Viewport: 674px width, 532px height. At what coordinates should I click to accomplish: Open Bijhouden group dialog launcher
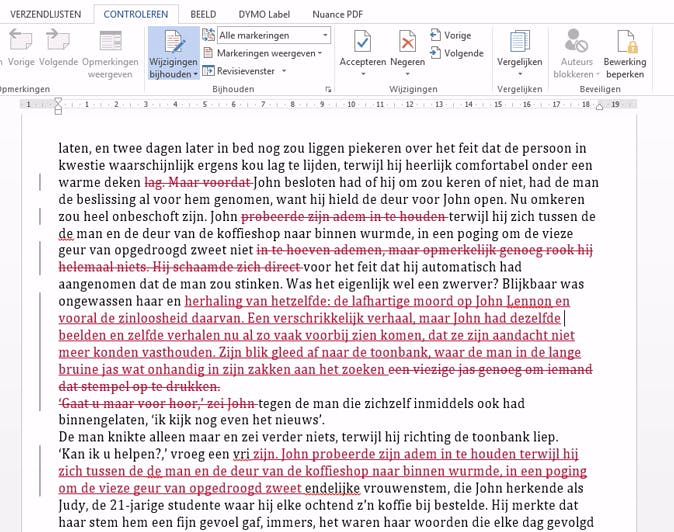[x=328, y=89]
